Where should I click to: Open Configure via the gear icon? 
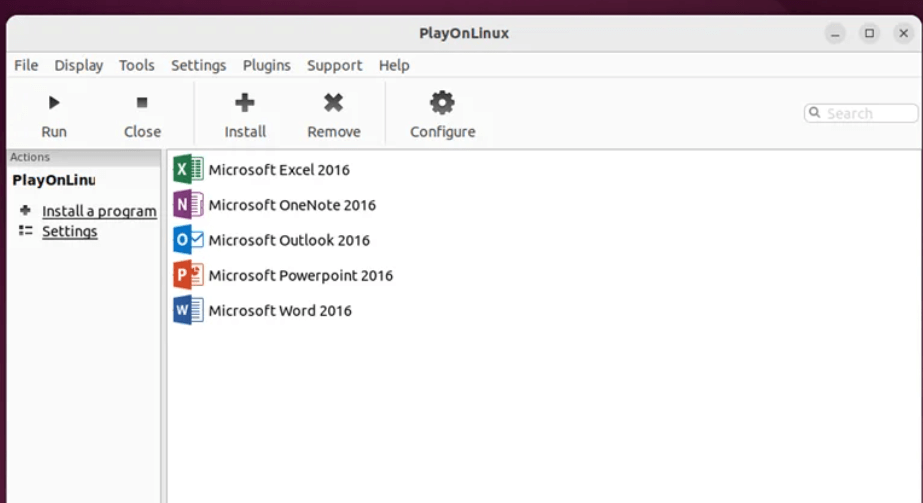tap(442, 103)
